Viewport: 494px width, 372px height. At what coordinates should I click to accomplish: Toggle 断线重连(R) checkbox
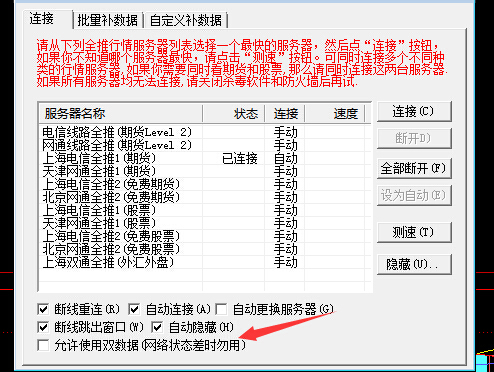click(43, 309)
